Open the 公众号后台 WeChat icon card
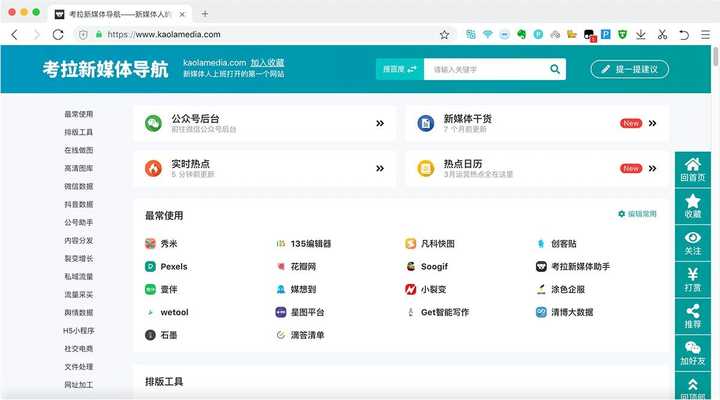The height and width of the screenshot is (400, 720). 153,123
